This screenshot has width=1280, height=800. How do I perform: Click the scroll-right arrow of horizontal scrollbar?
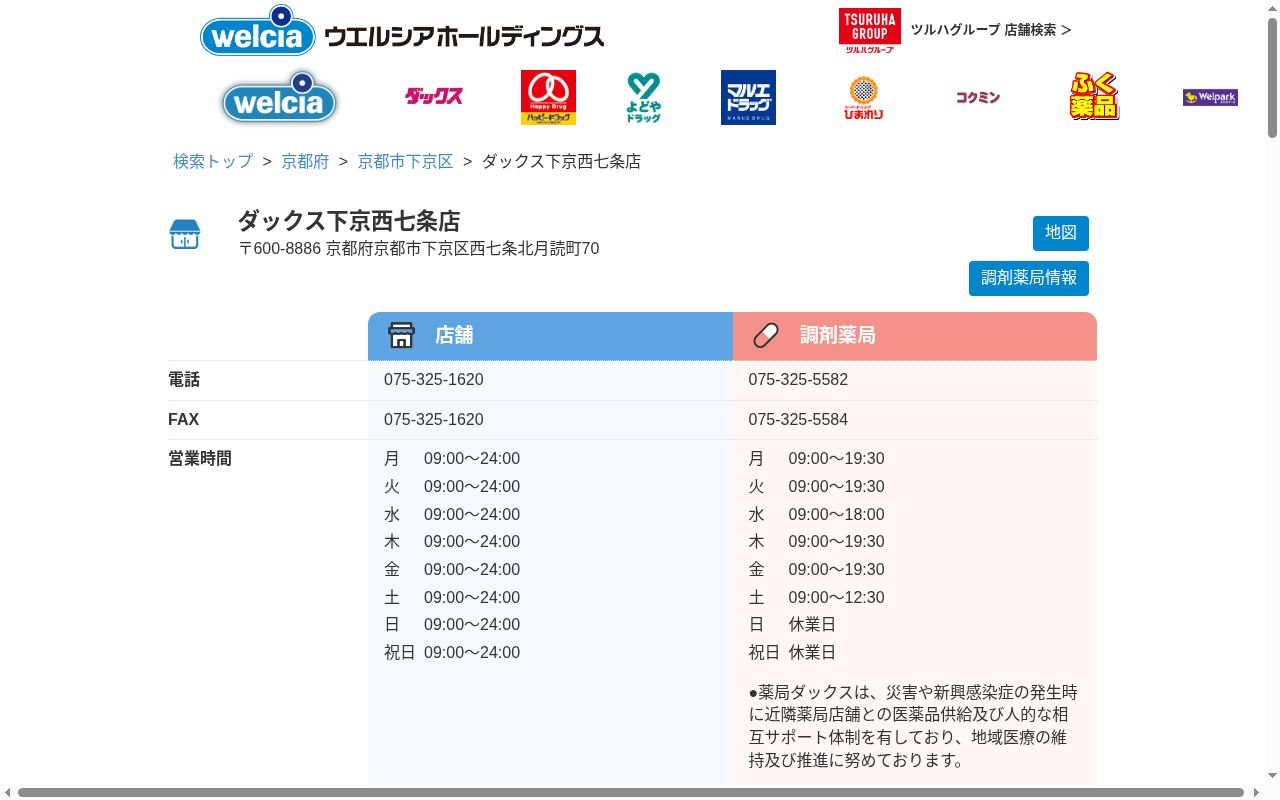tap(1256, 792)
